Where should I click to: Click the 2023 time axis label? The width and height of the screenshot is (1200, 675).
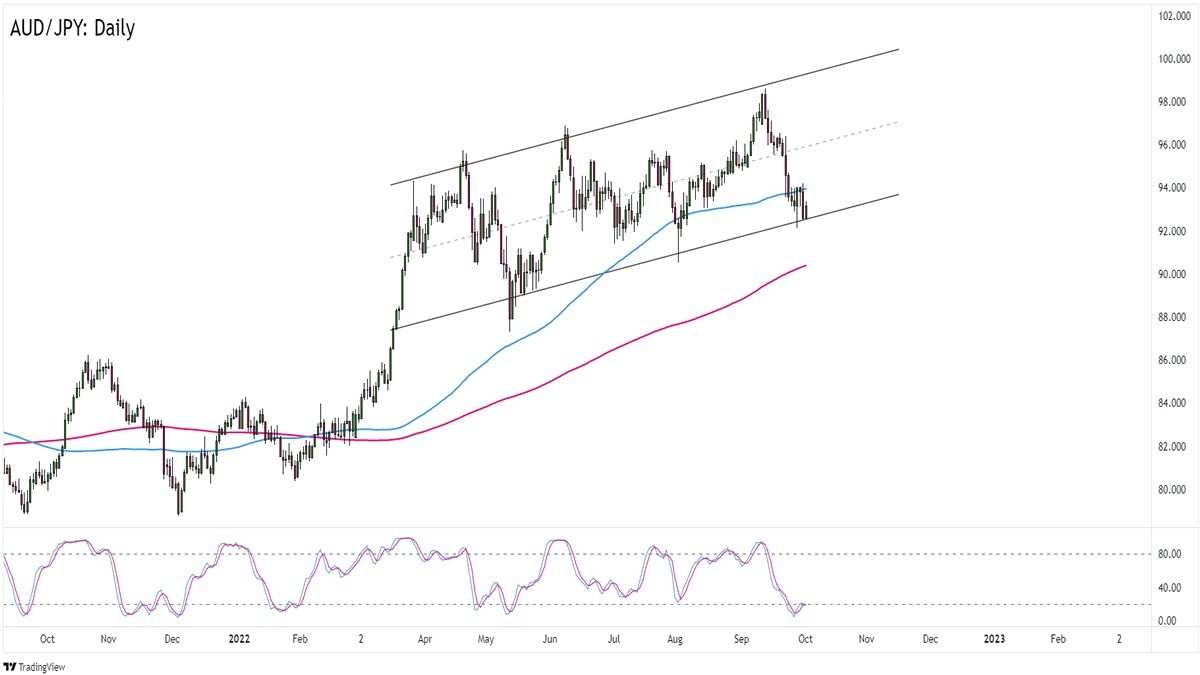pyautogui.click(x=995, y=639)
